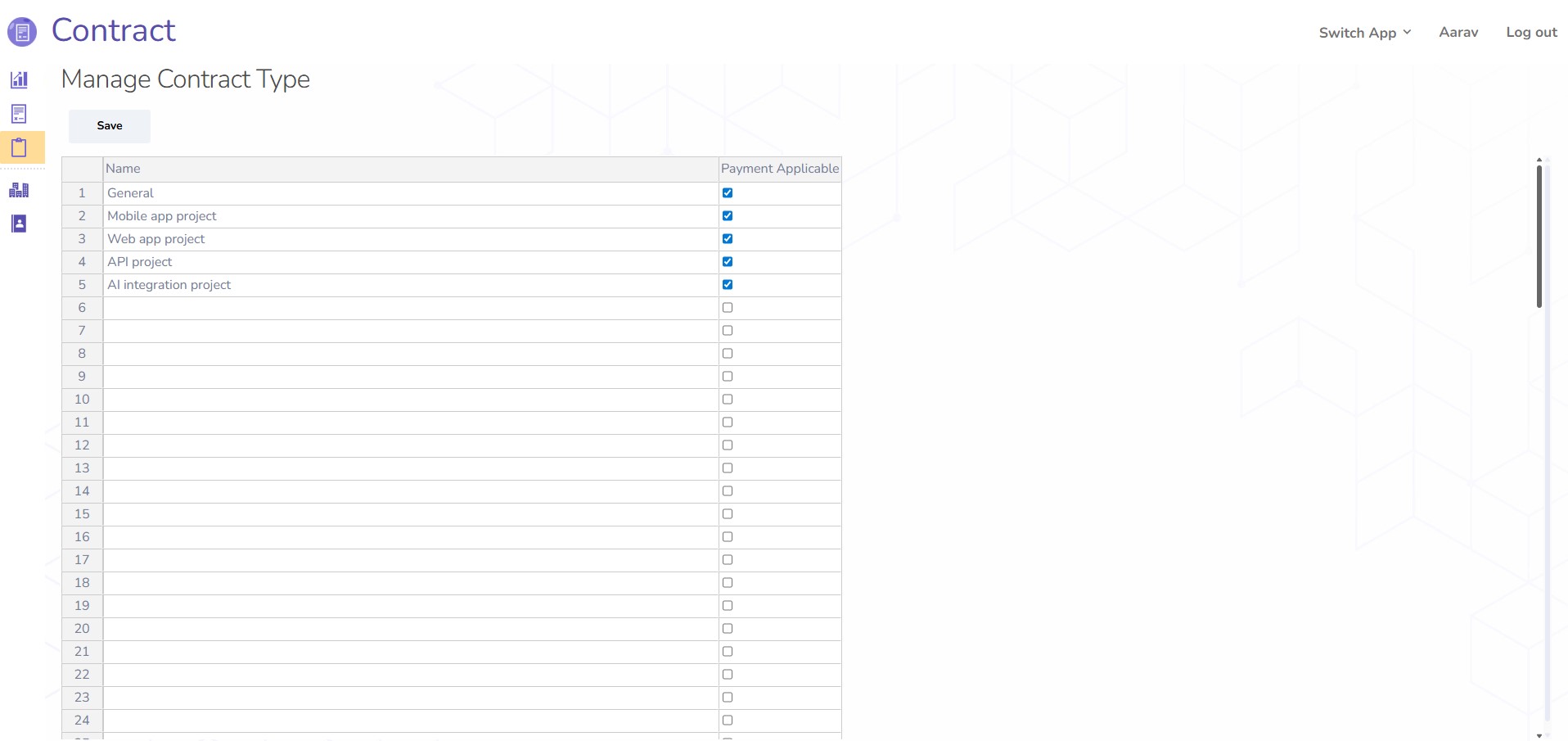Select the Web app project cell
This screenshot has height=741, width=1568.
click(x=411, y=239)
